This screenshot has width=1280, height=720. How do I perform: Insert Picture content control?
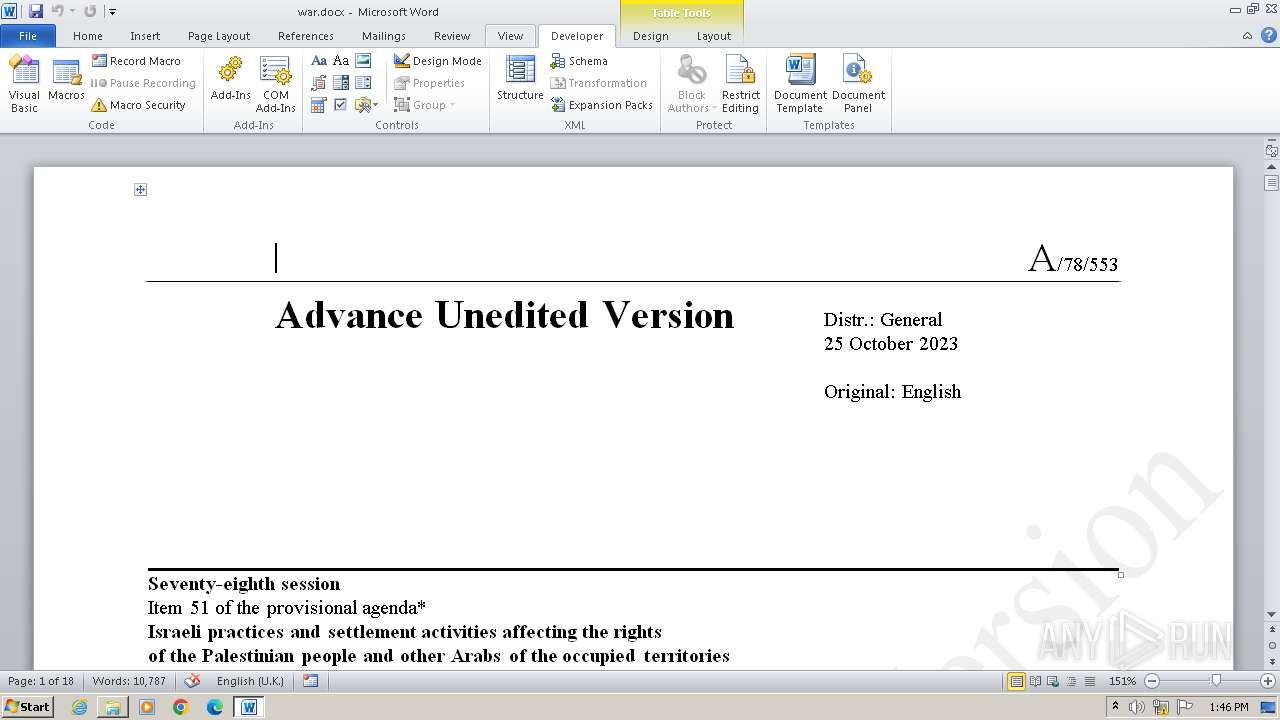[363, 61]
